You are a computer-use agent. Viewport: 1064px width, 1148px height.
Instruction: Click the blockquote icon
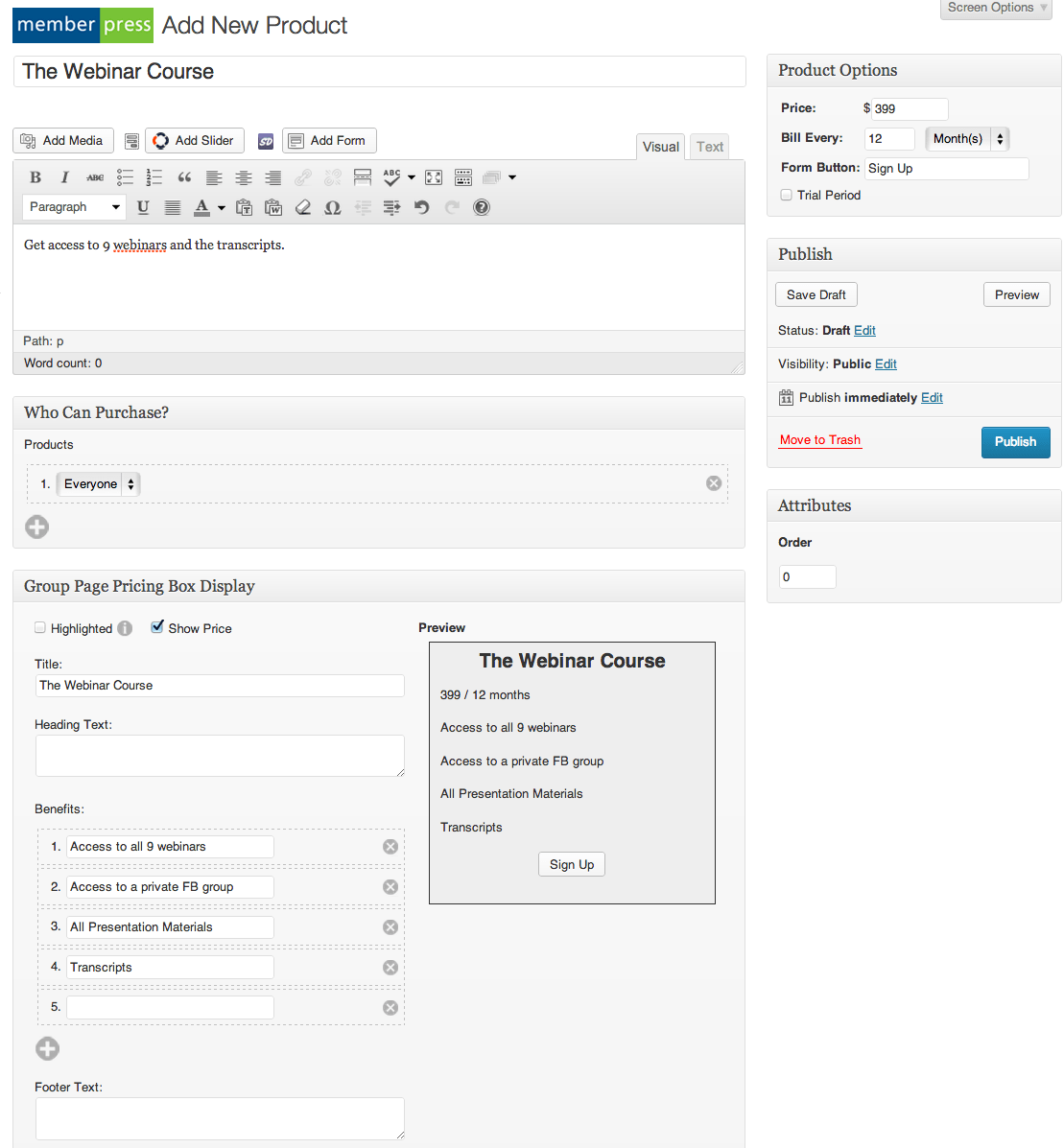point(184,177)
